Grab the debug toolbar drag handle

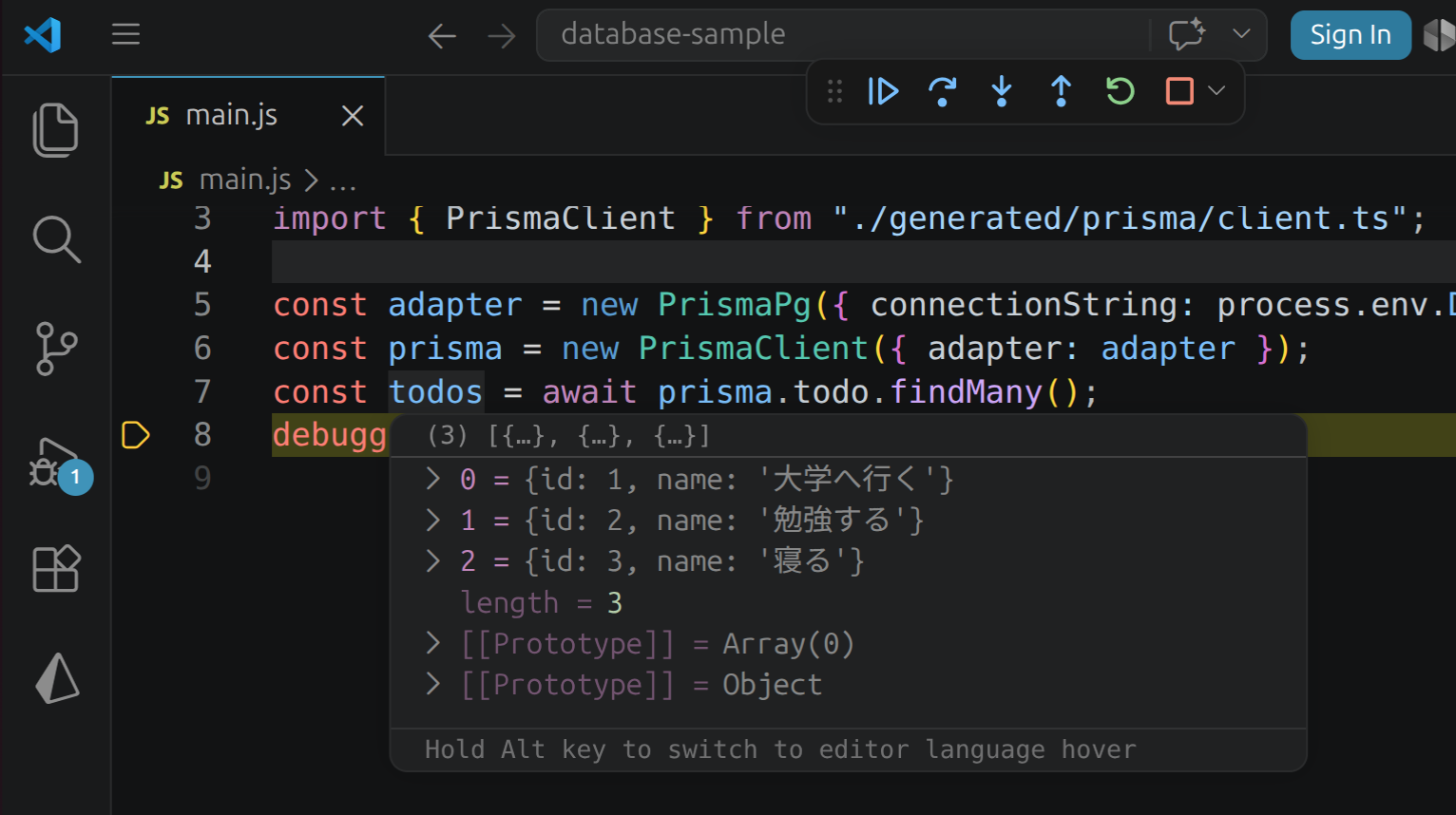pos(834,91)
